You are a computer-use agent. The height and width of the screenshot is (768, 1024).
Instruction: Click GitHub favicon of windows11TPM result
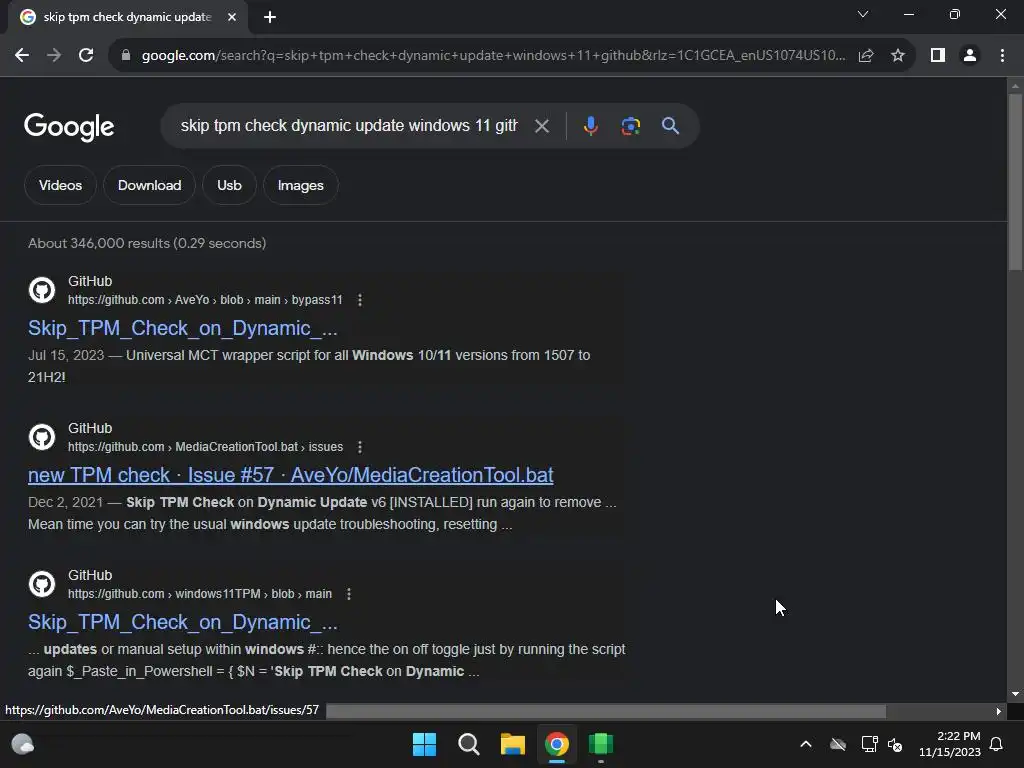[x=42, y=584]
